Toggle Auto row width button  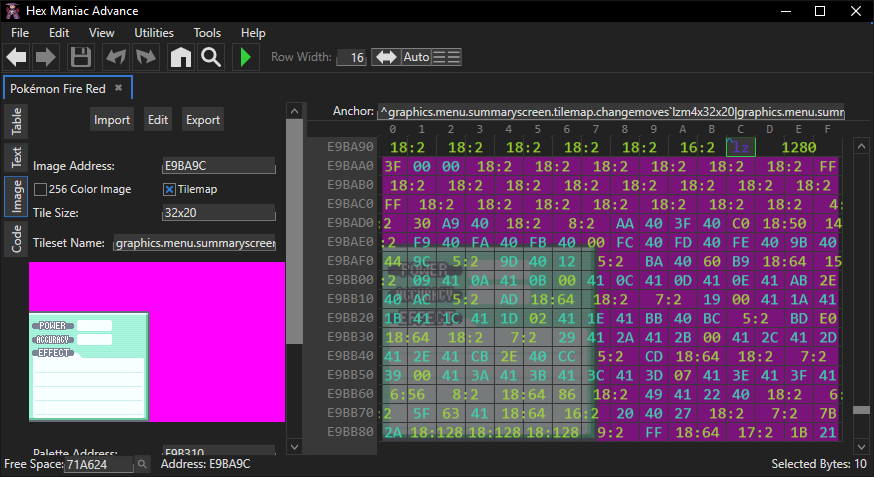pos(416,57)
